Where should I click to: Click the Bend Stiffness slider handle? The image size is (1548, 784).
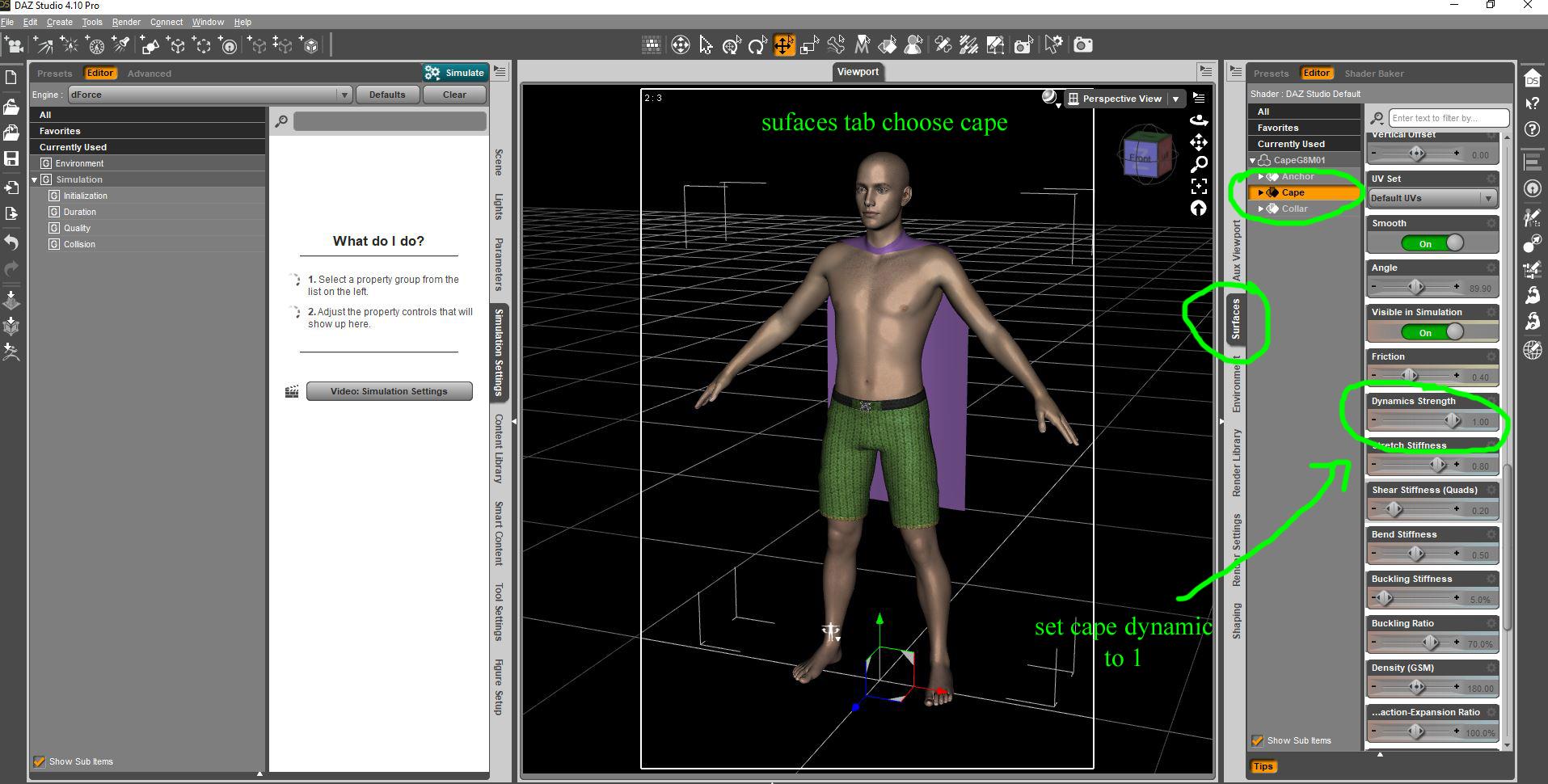coord(1415,554)
